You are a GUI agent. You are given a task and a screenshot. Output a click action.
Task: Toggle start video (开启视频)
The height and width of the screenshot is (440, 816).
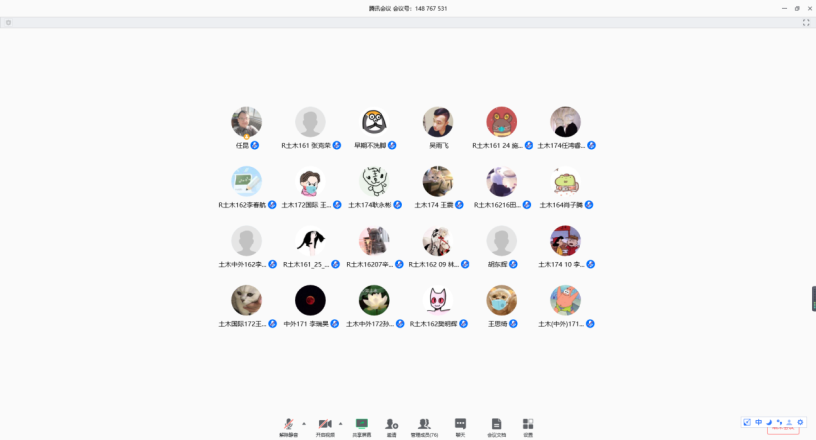(x=325, y=425)
